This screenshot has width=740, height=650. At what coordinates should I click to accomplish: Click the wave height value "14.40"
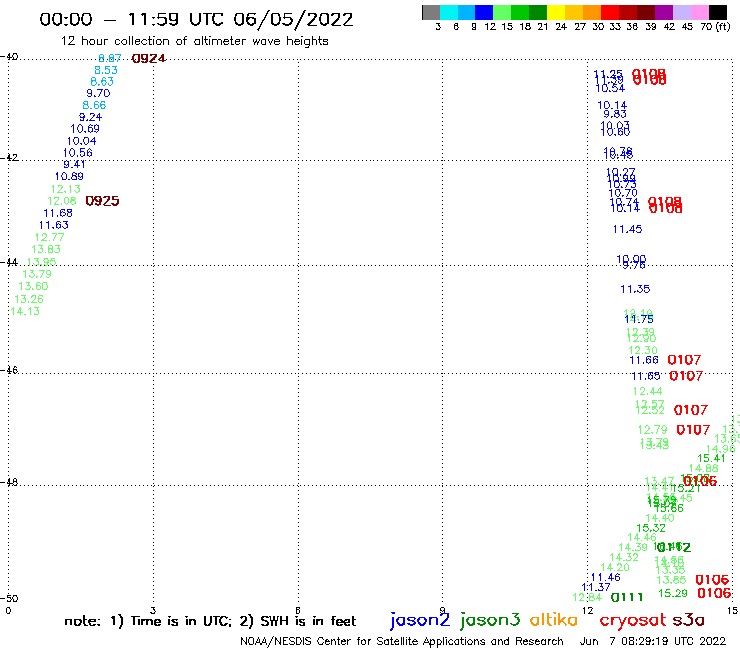click(660, 518)
